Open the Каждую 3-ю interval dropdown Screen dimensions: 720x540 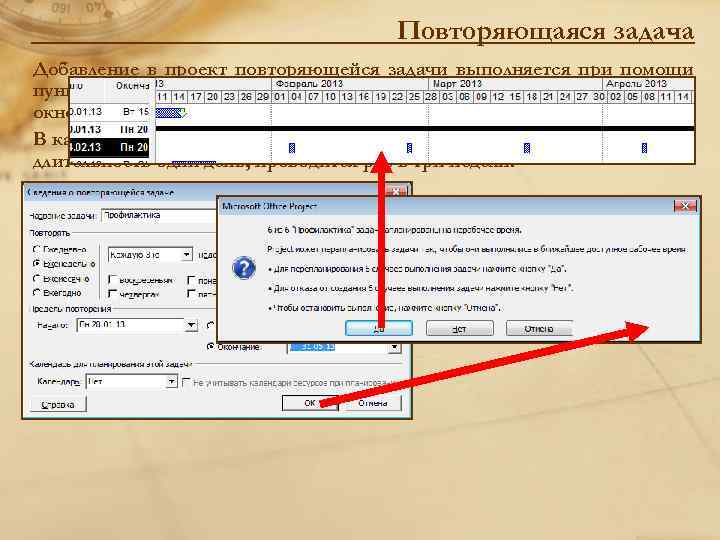click(x=186, y=254)
